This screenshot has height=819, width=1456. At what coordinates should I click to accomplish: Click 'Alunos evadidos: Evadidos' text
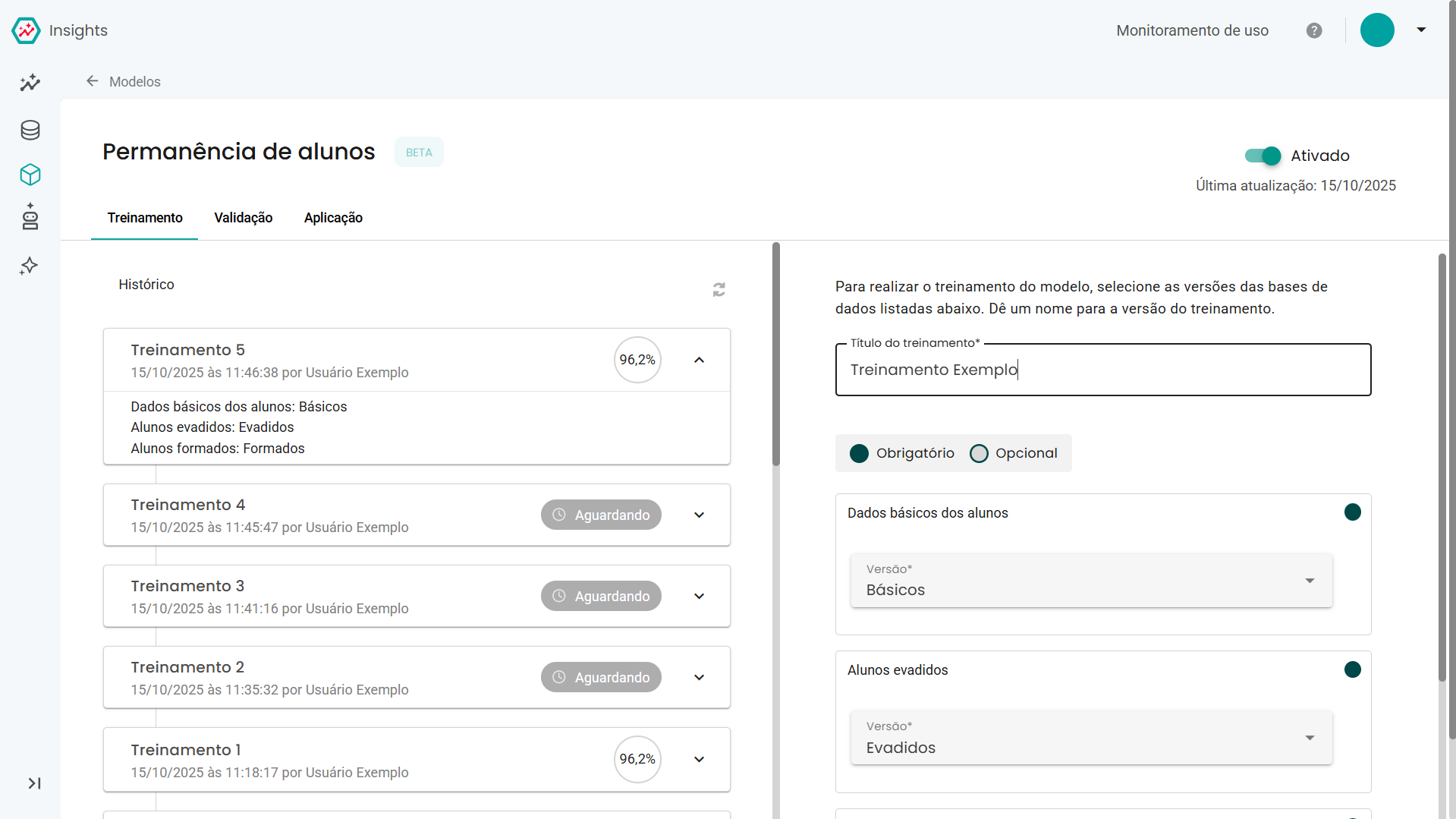(x=212, y=427)
